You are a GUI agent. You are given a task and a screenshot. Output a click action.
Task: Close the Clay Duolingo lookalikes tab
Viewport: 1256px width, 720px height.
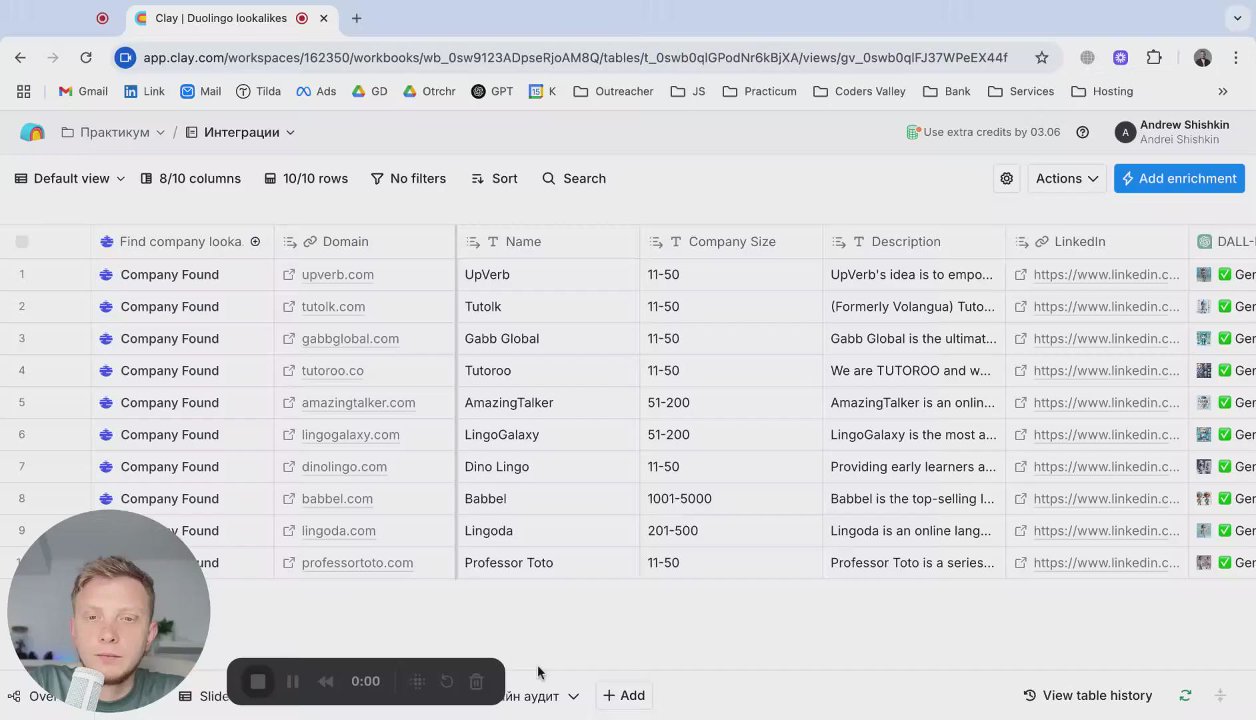click(323, 18)
